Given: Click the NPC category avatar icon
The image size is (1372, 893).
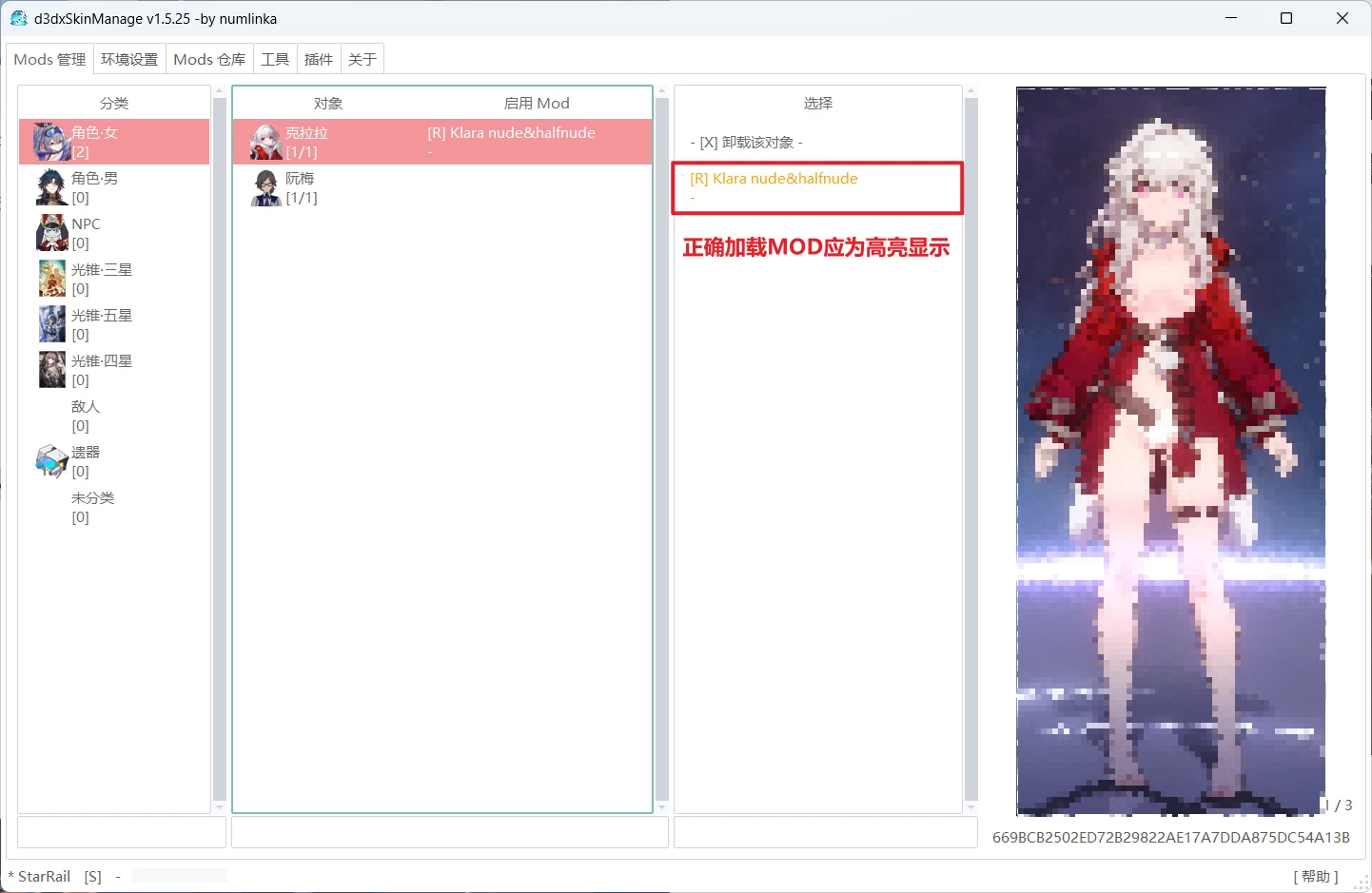Looking at the screenshot, I should point(51,233).
